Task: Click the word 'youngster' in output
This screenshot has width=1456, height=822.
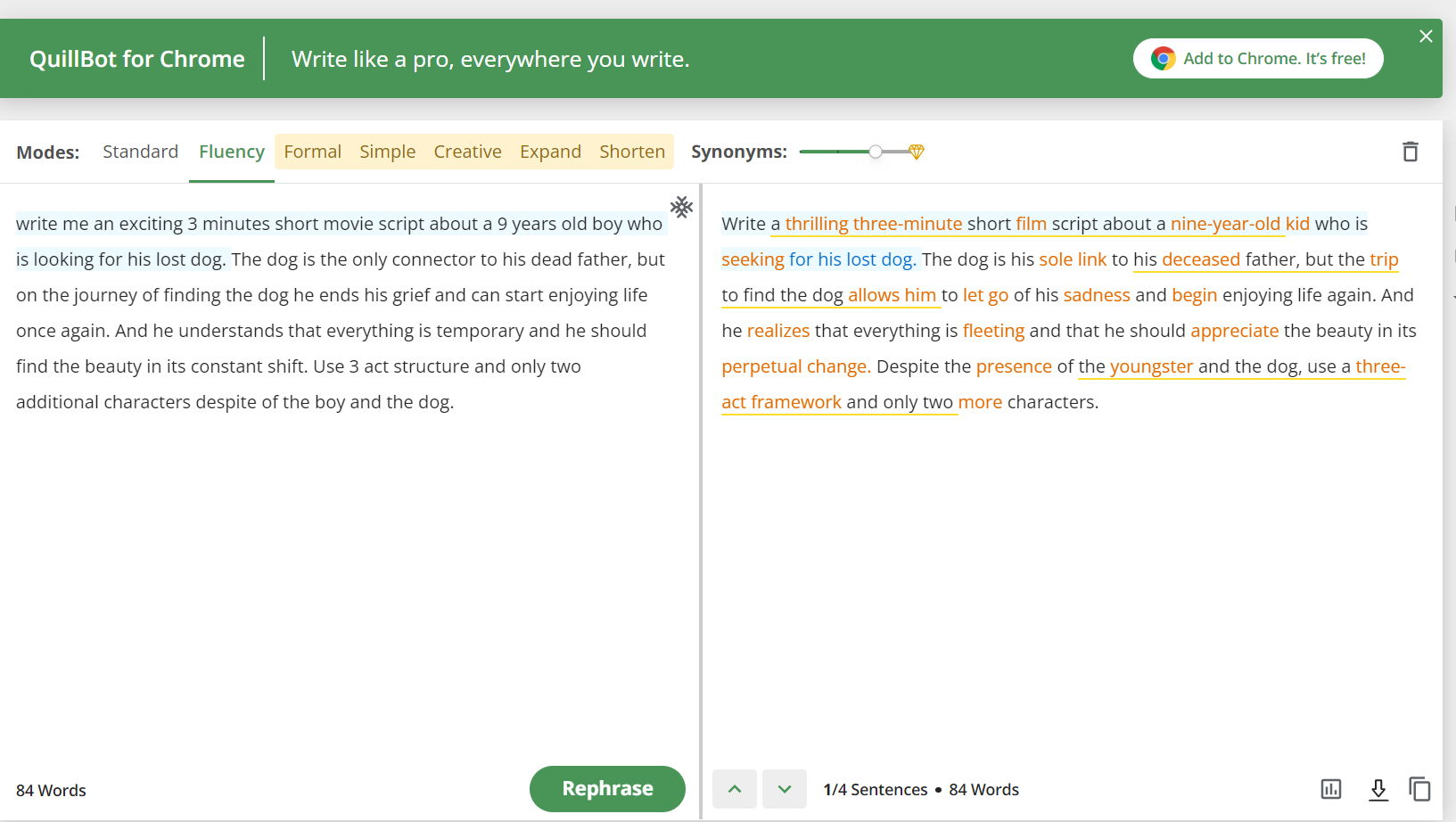Action: (1151, 366)
